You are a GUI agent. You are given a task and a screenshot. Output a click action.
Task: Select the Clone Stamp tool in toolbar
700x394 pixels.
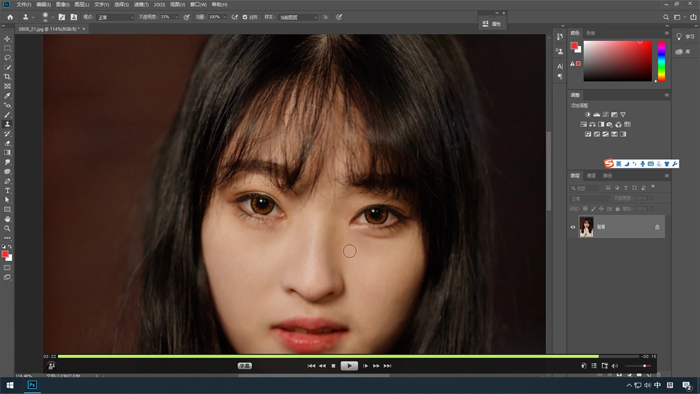7,124
